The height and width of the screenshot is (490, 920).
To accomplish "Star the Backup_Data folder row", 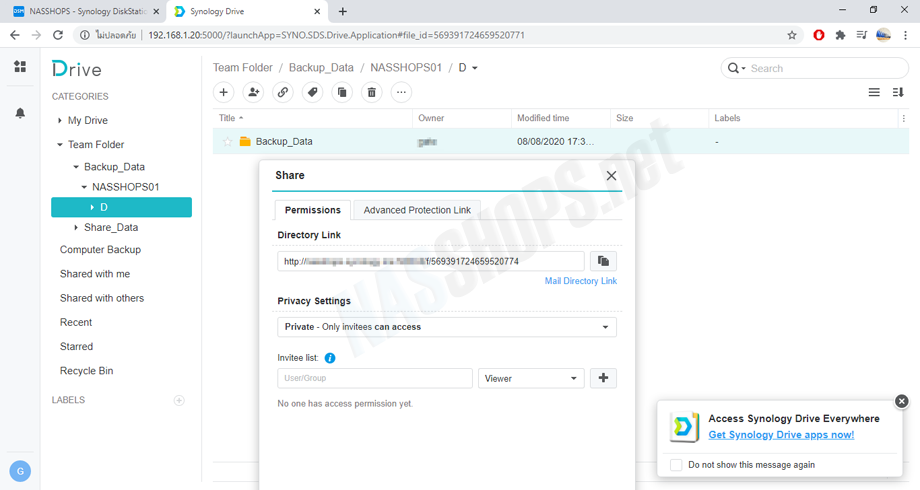I will (228, 141).
